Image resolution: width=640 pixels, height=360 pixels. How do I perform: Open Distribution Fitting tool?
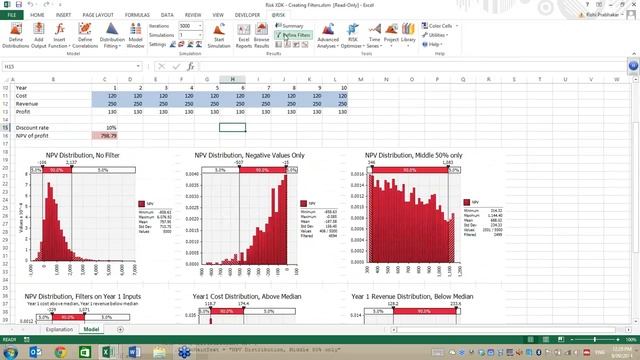click(112, 36)
